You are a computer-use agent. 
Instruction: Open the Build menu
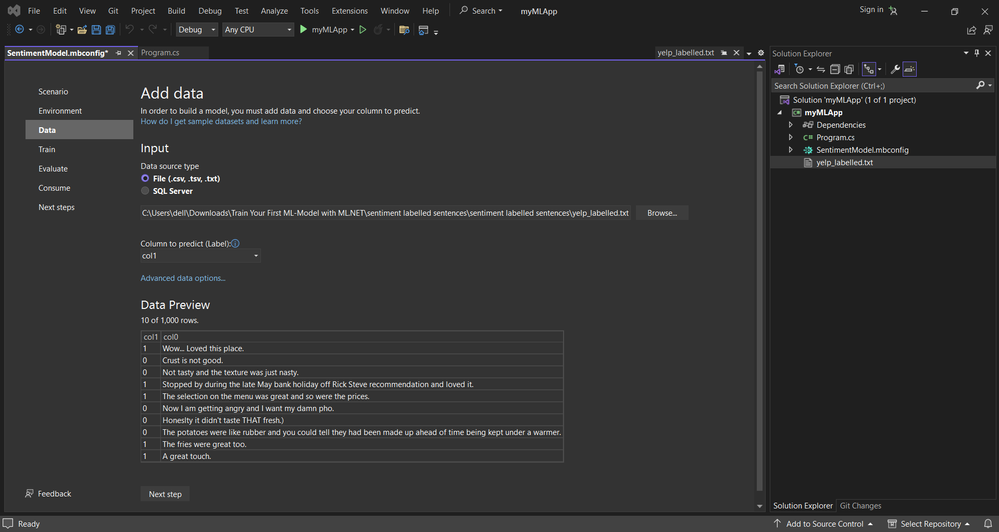point(176,11)
